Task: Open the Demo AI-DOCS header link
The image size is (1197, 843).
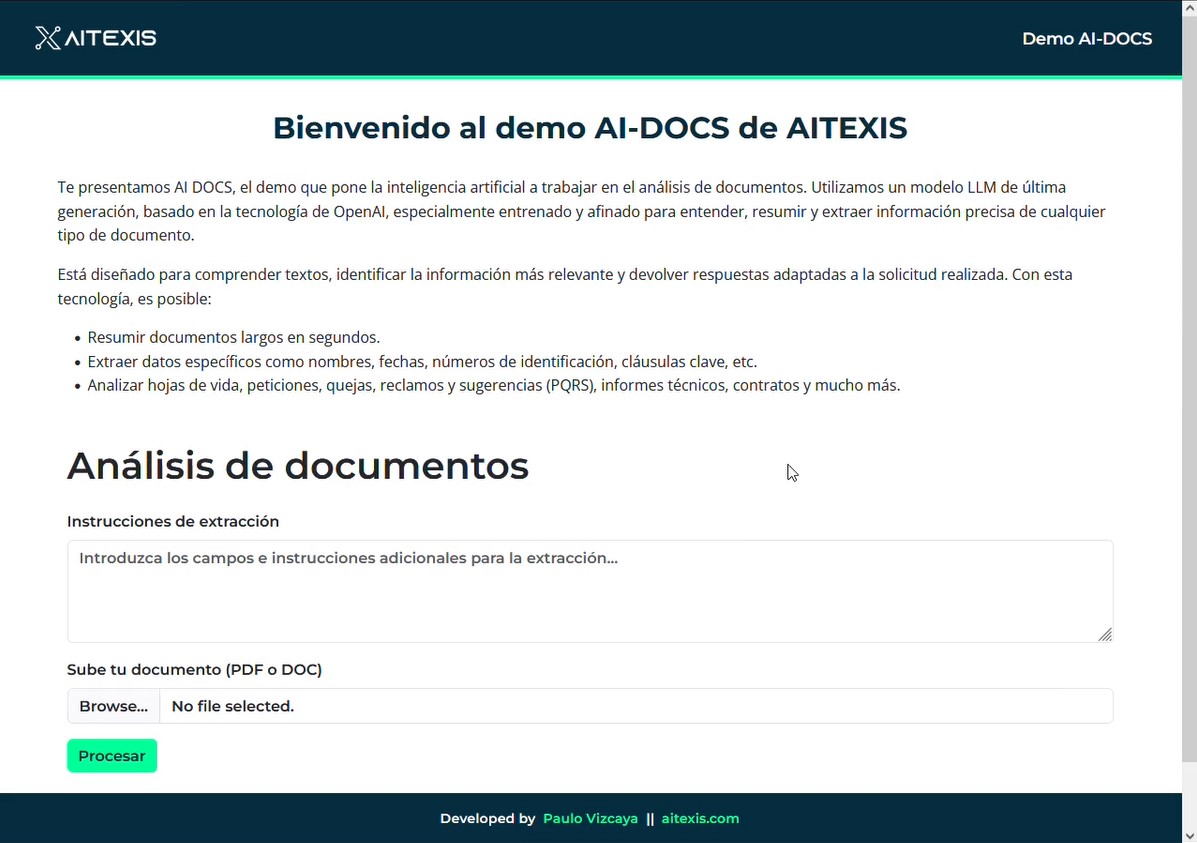Action: point(1086,39)
